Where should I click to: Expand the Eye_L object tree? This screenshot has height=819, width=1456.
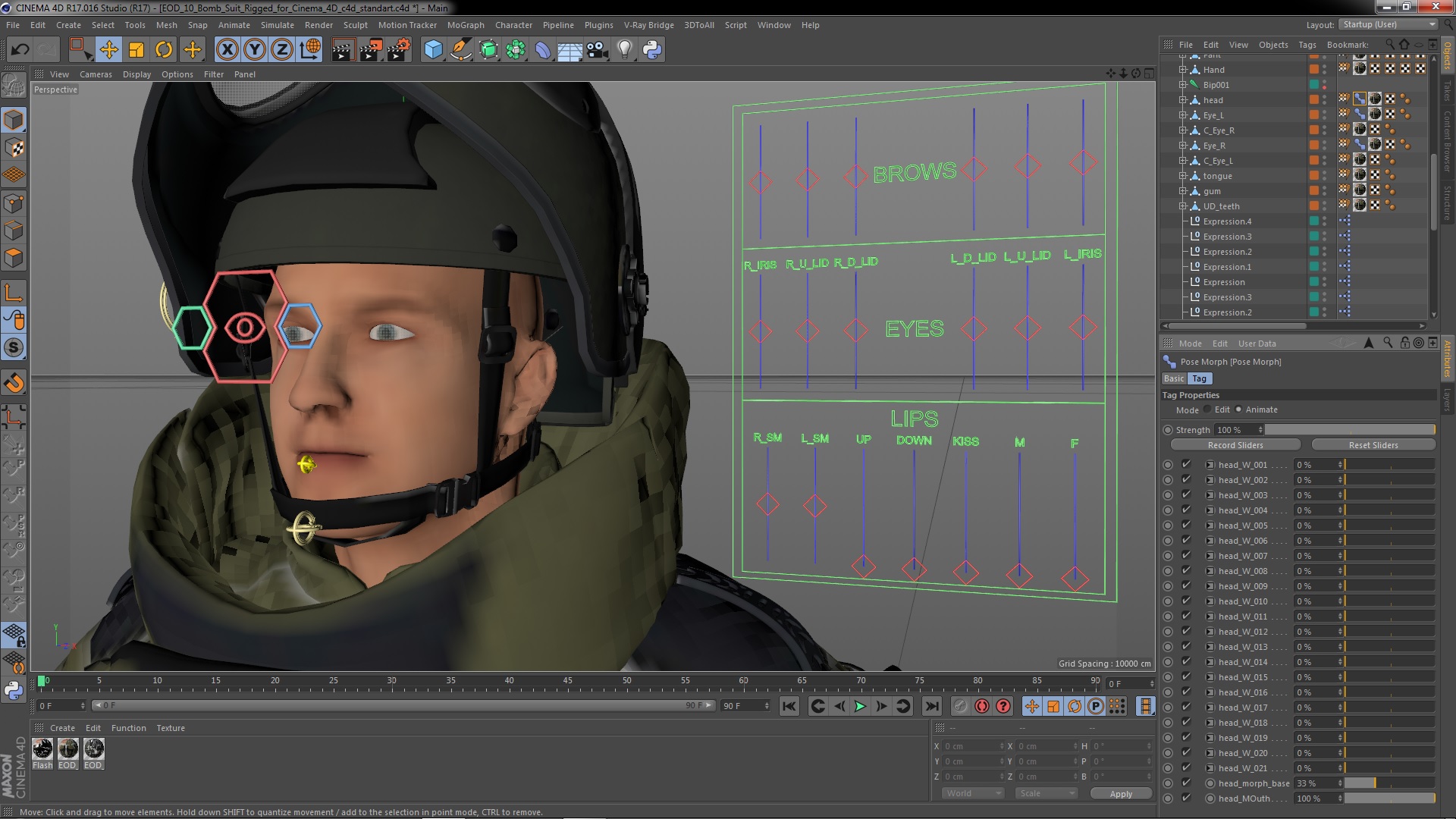pyautogui.click(x=1182, y=115)
